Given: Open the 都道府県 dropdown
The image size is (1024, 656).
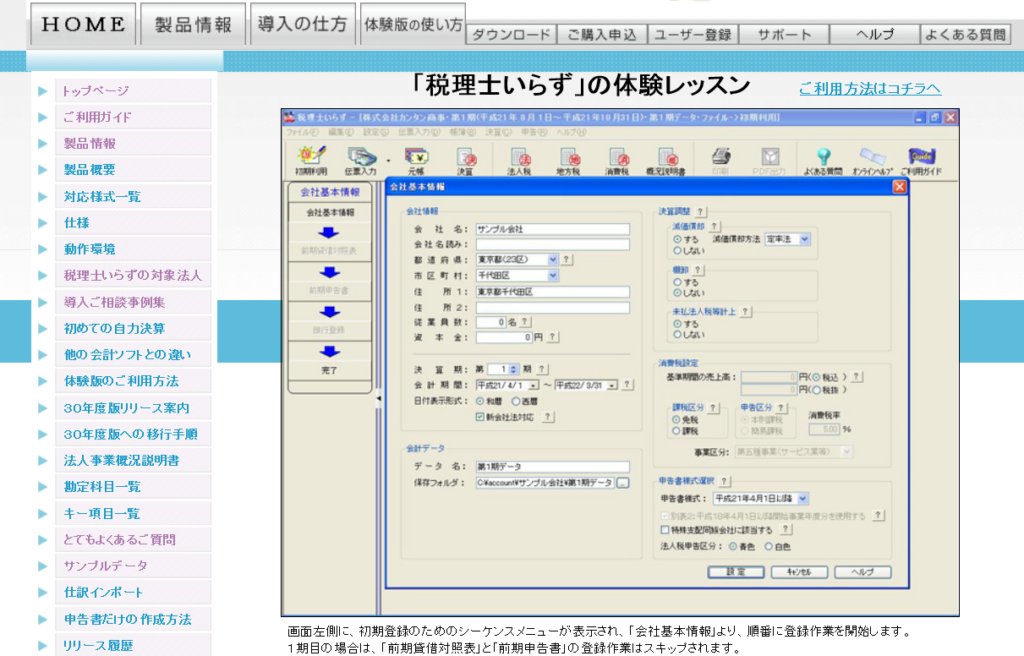Looking at the screenshot, I should tap(552, 259).
